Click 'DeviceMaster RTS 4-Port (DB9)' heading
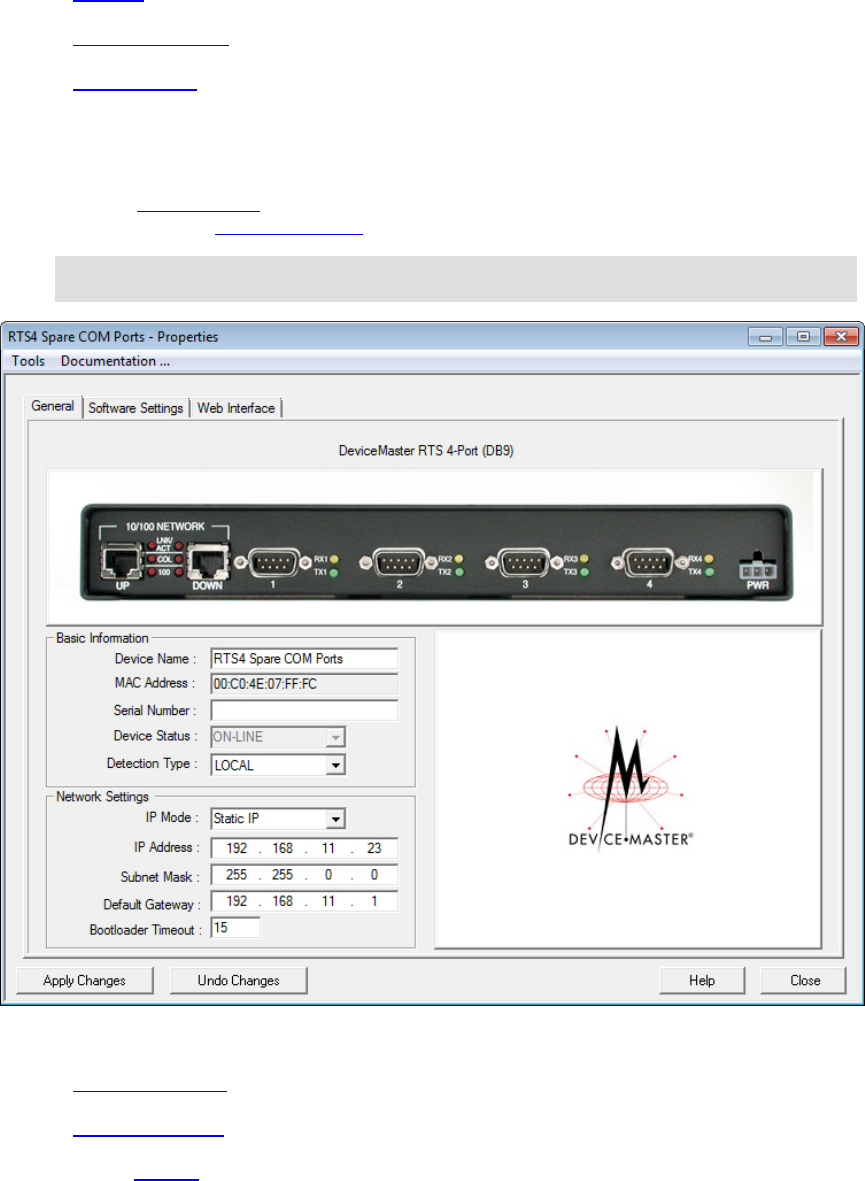Viewport: 865px width, 1181px height. pyautogui.click(x=426, y=451)
